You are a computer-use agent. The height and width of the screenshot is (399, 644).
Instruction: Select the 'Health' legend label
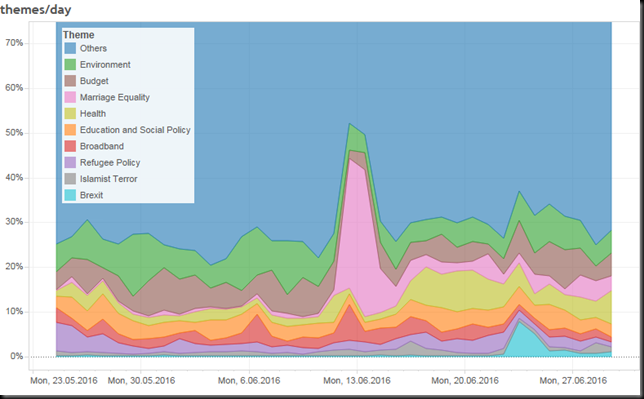point(93,113)
